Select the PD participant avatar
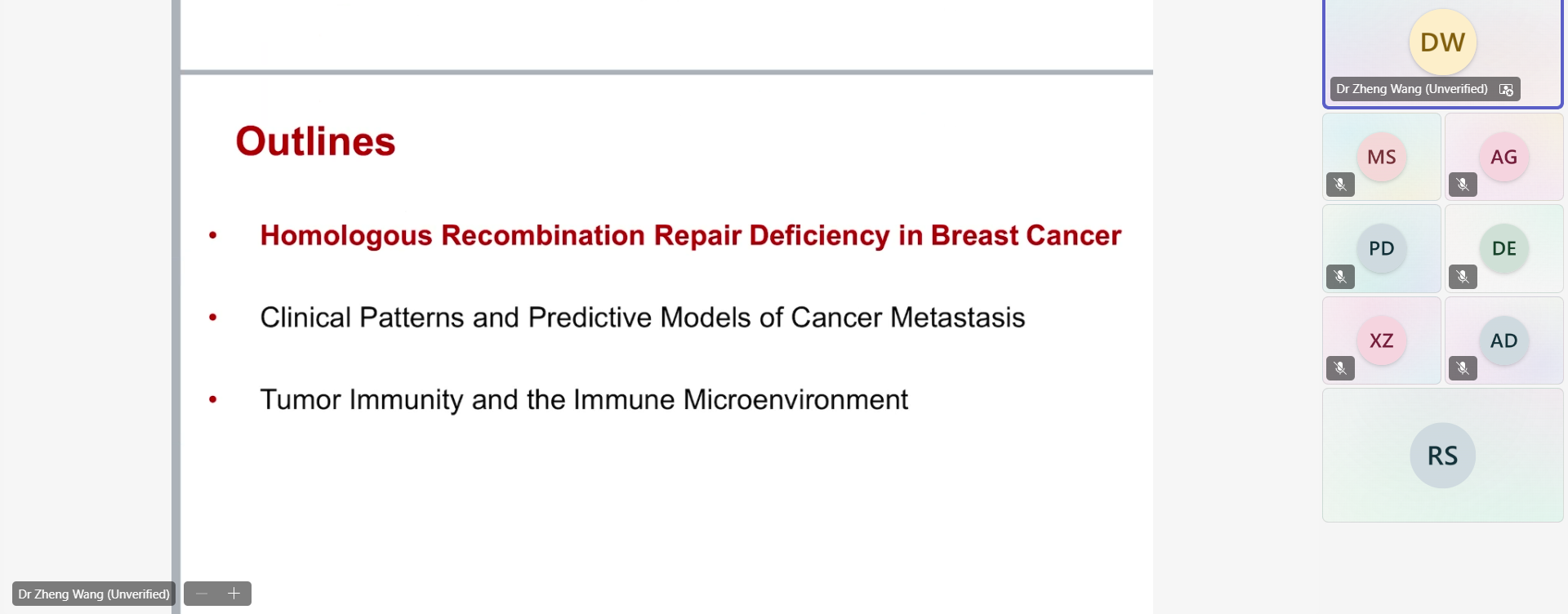The image size is (1568, 614). click(x=1381, y=248)
